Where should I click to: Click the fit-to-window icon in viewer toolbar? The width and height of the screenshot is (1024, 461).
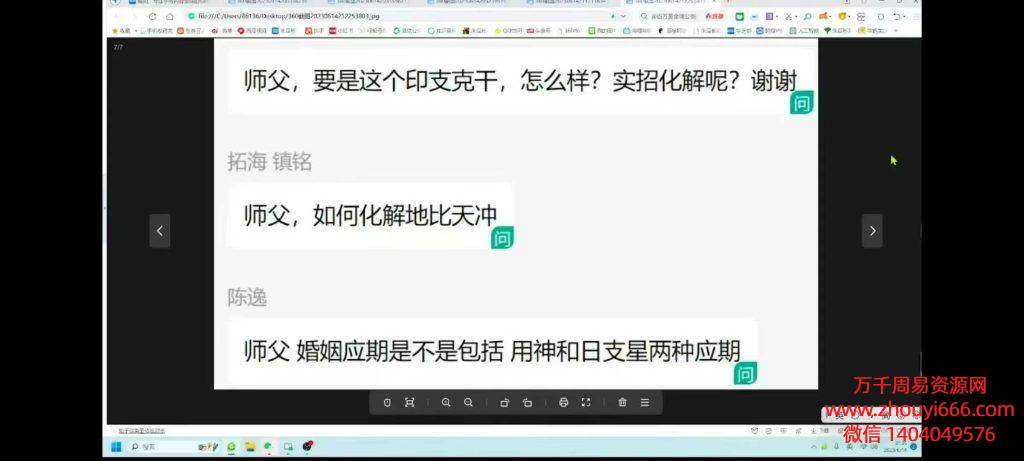pyautogui.click(x=409, y=402)
